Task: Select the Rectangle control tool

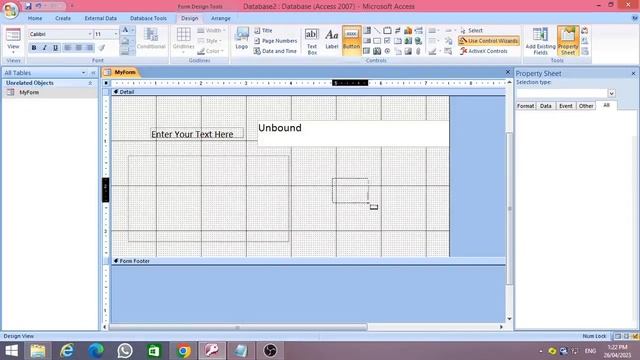Action: [x=377, y=41]
